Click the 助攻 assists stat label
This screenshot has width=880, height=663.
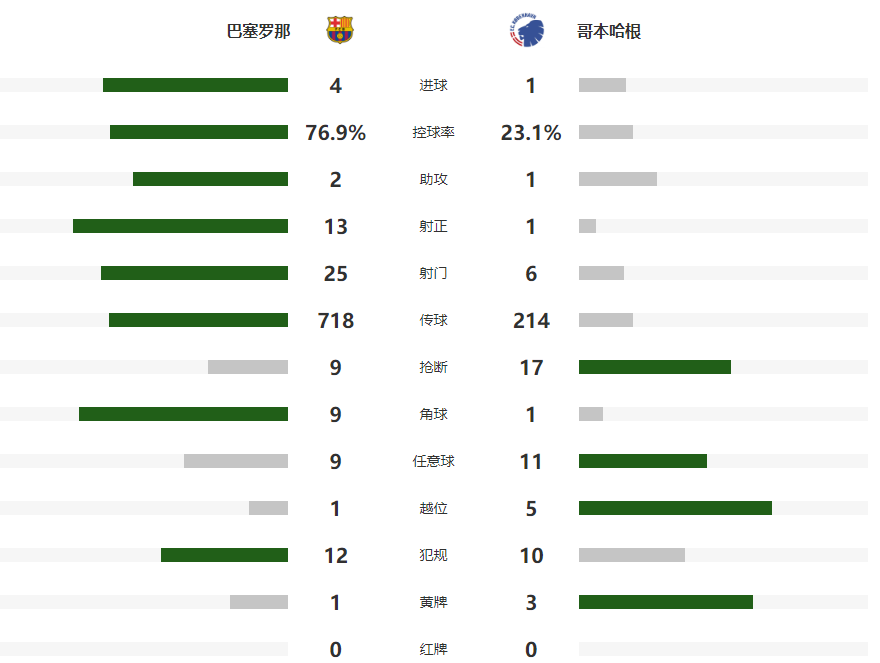[434, 180]
